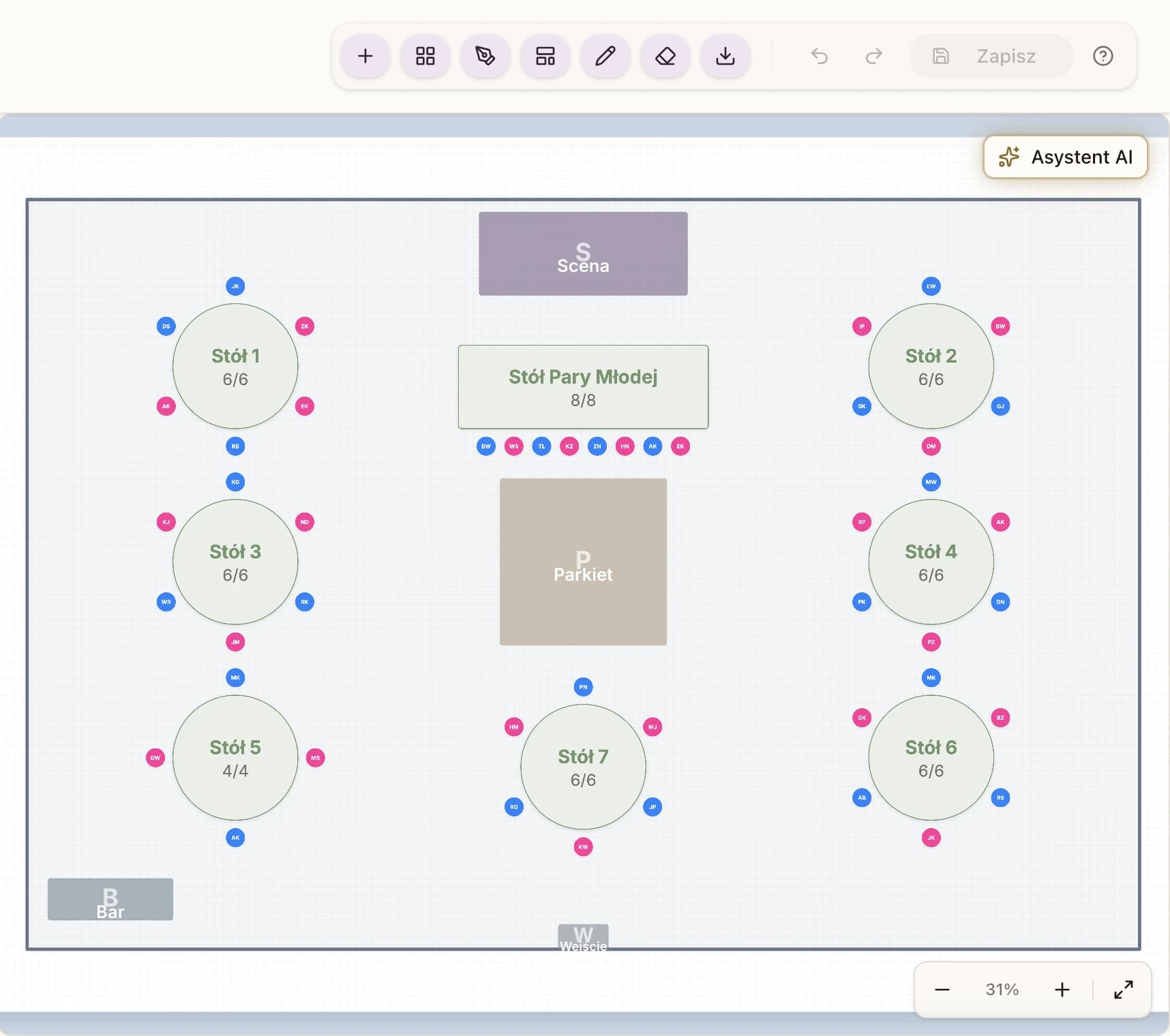The height and width of the screenshot is (1036, 1170).
Task: Select the Stół 4 round table
Action: 931,562
